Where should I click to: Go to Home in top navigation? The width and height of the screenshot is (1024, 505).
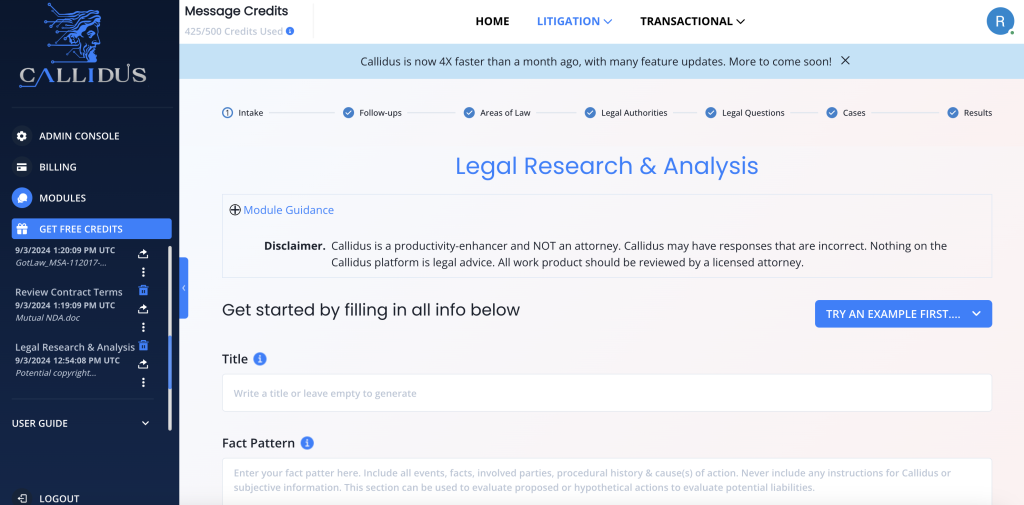tap(492, 21)
